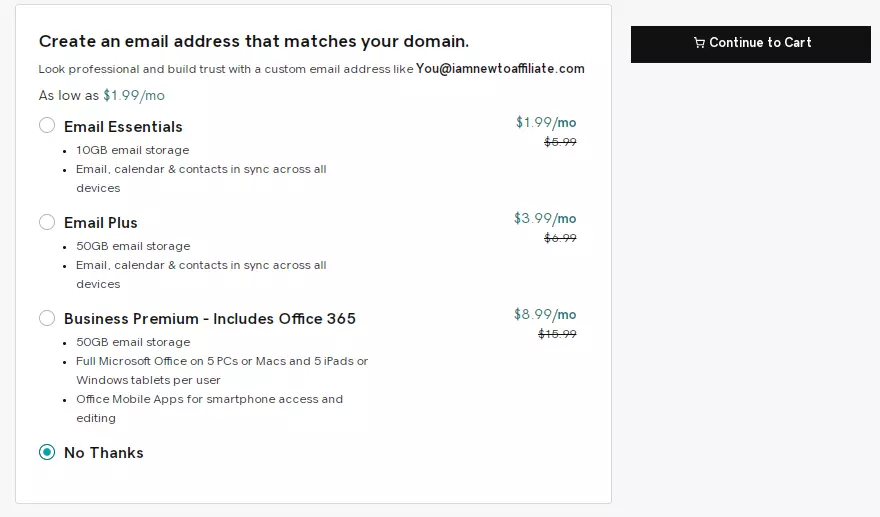Click the shopping cart icon on the button

pos(699,43)
